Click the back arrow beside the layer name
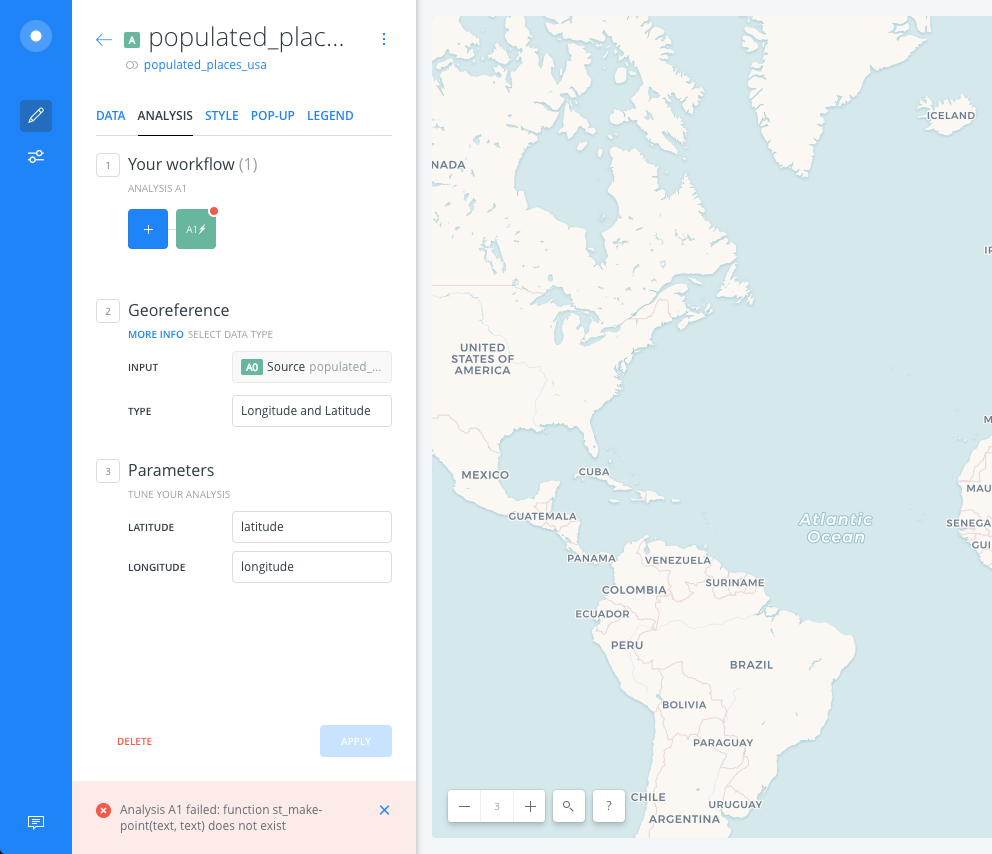992x854 pixels. pos(103,38)
